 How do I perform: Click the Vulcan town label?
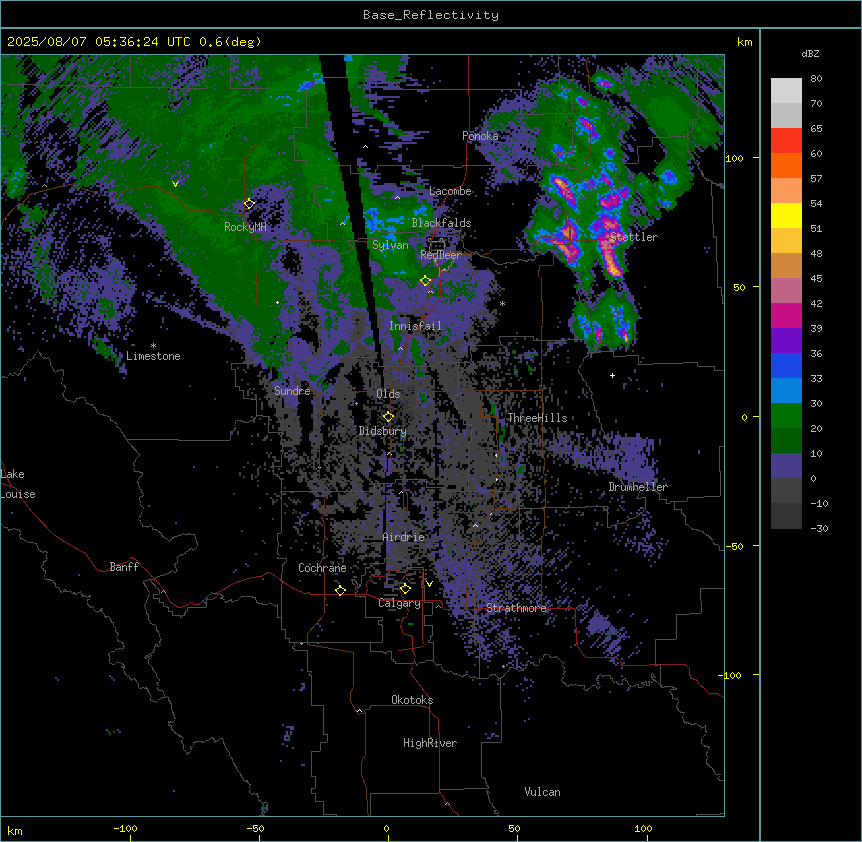(x=542, y=792)
